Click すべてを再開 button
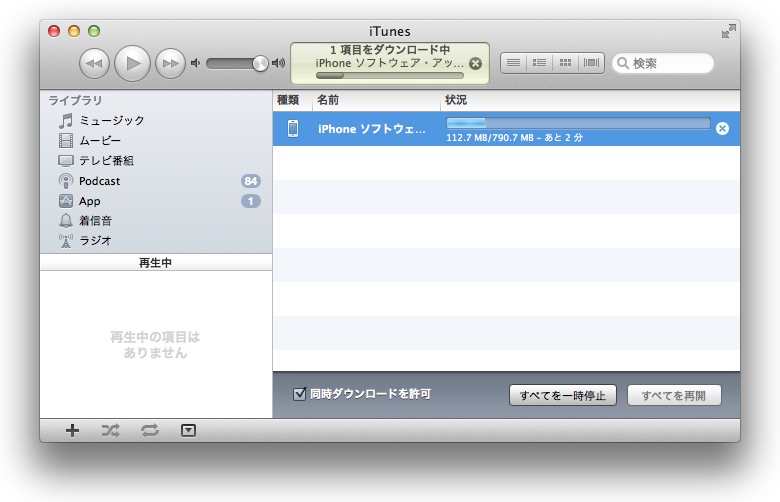This screenshot has width=780, height=502. [x=673, y=395]
